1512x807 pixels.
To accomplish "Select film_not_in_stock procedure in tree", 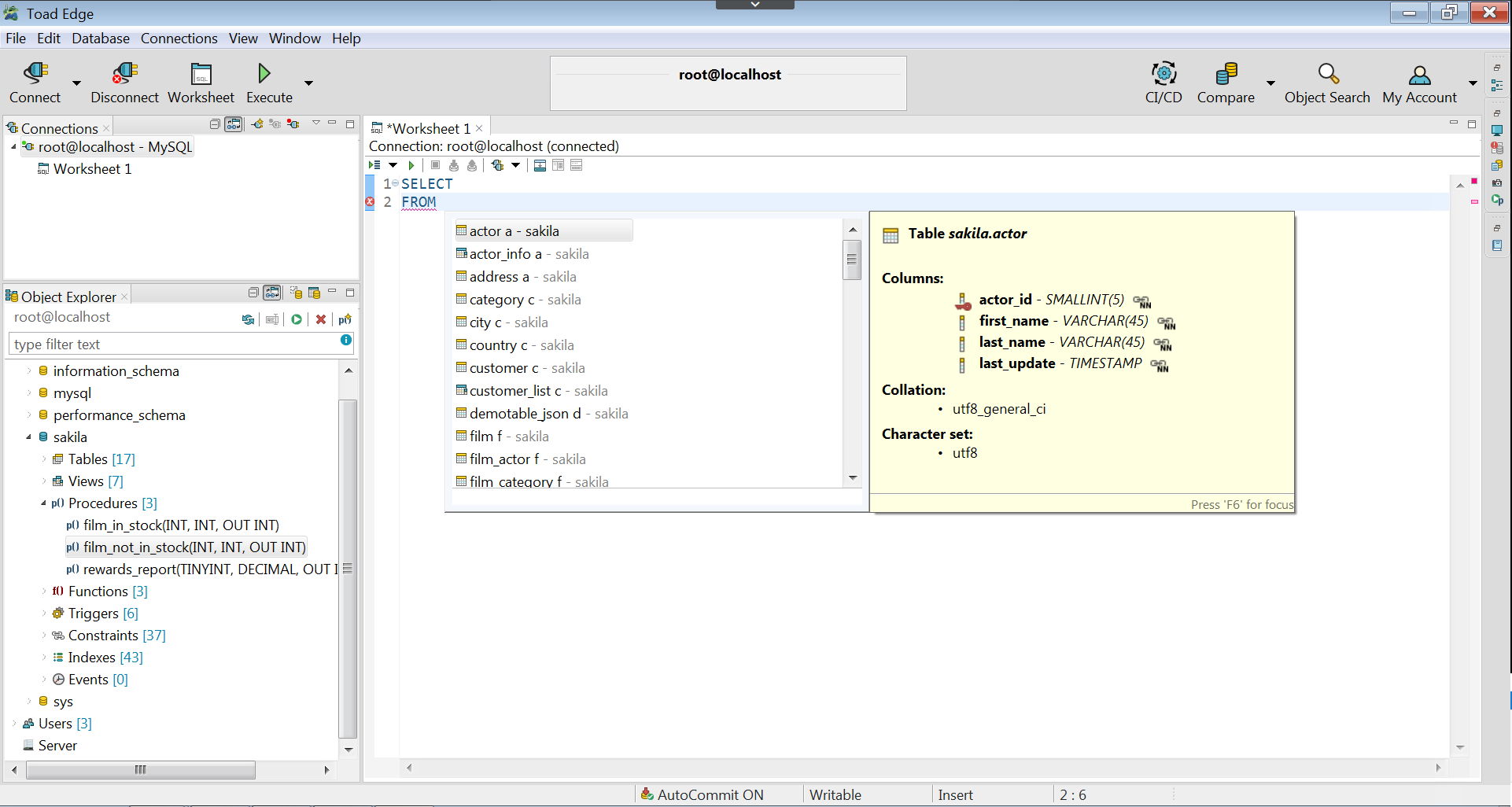I will (x=186, y=547).
